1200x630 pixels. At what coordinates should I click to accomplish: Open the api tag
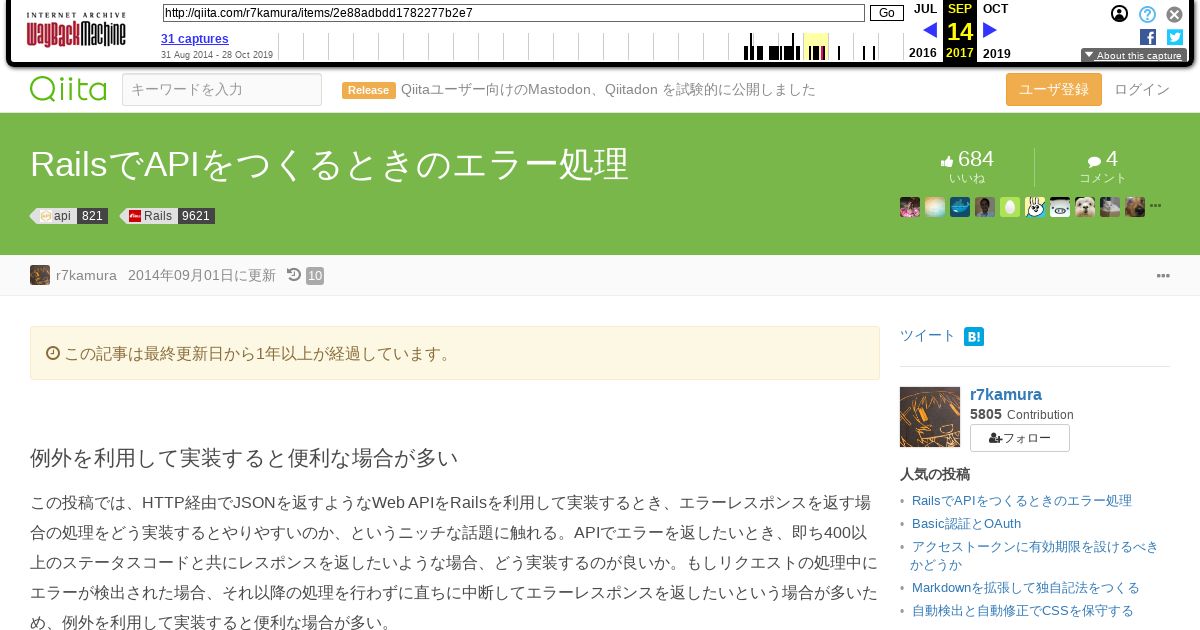[x=57, y=216]
